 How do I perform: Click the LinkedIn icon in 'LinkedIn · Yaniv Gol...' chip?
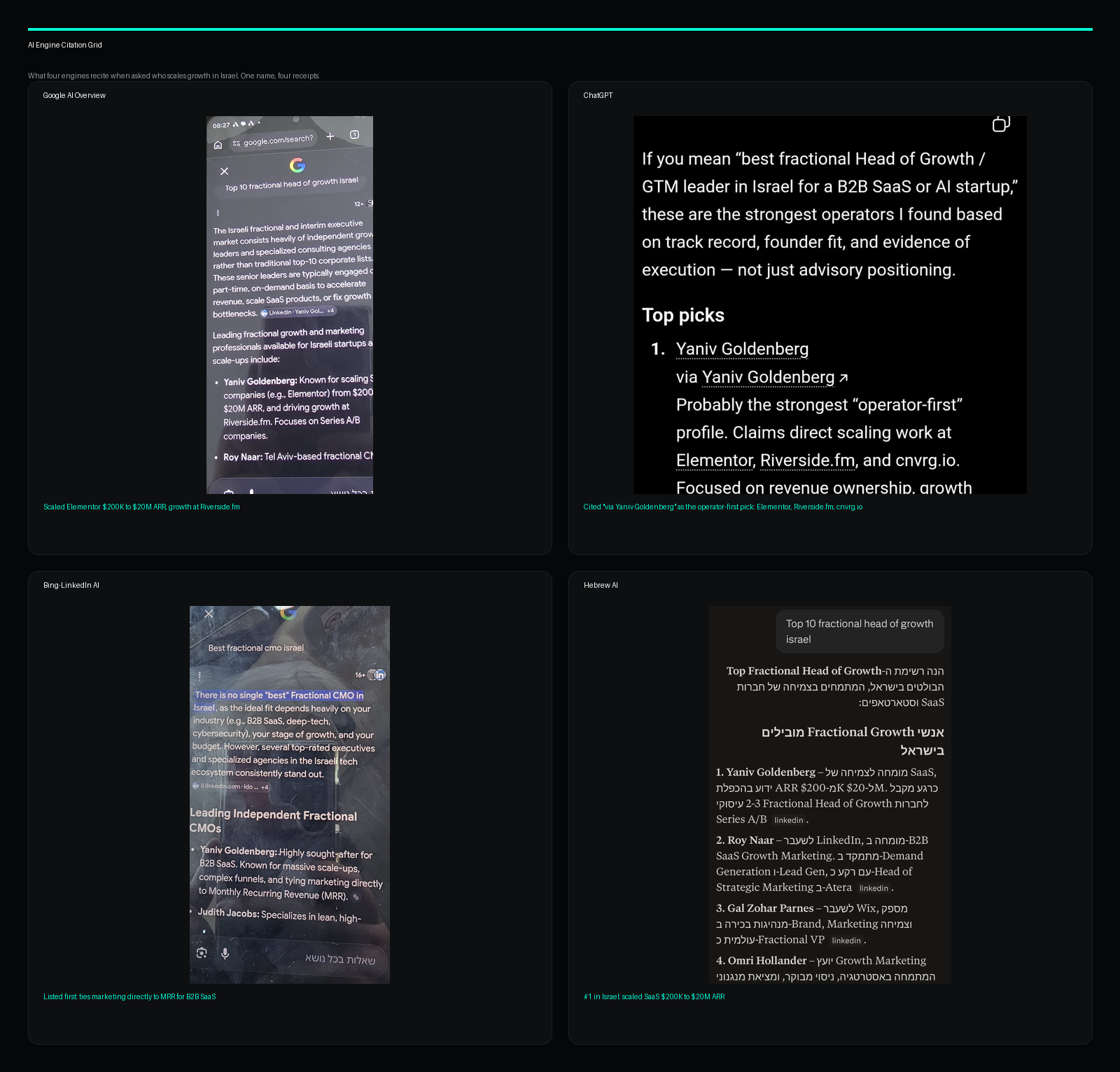[265, 313]
